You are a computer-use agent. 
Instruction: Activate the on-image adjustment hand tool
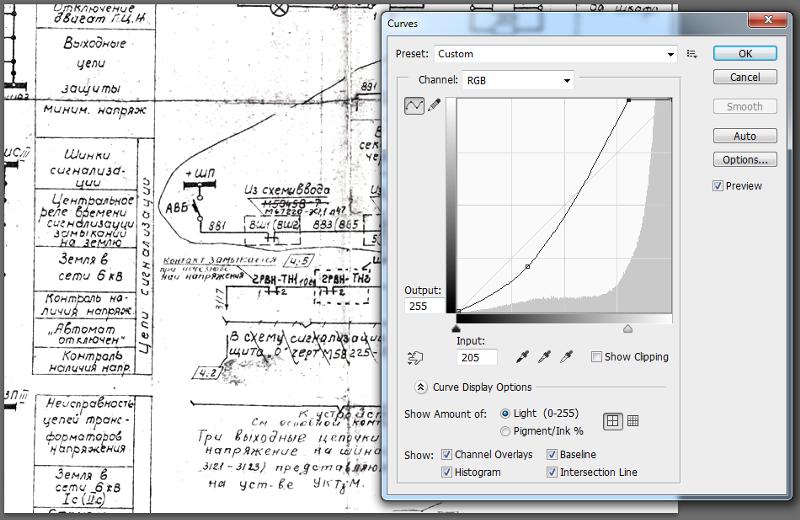point(415,357)
